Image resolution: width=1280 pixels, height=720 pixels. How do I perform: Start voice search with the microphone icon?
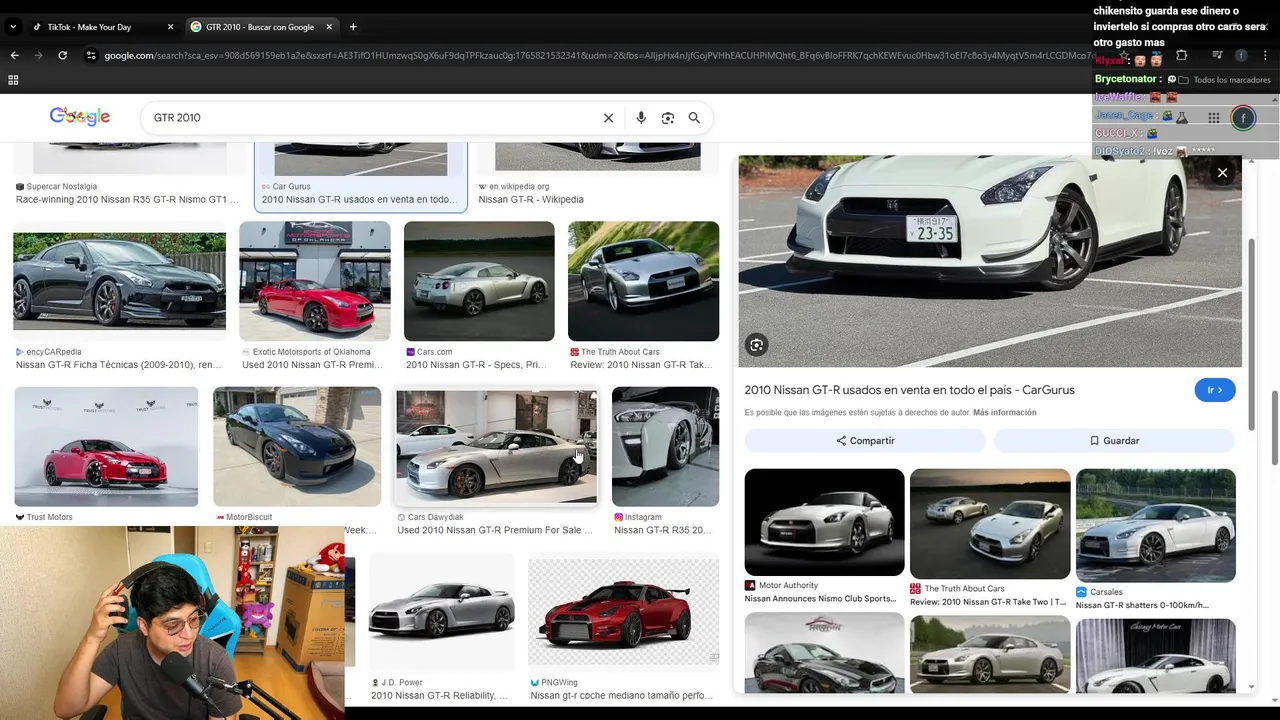(641, 118)
